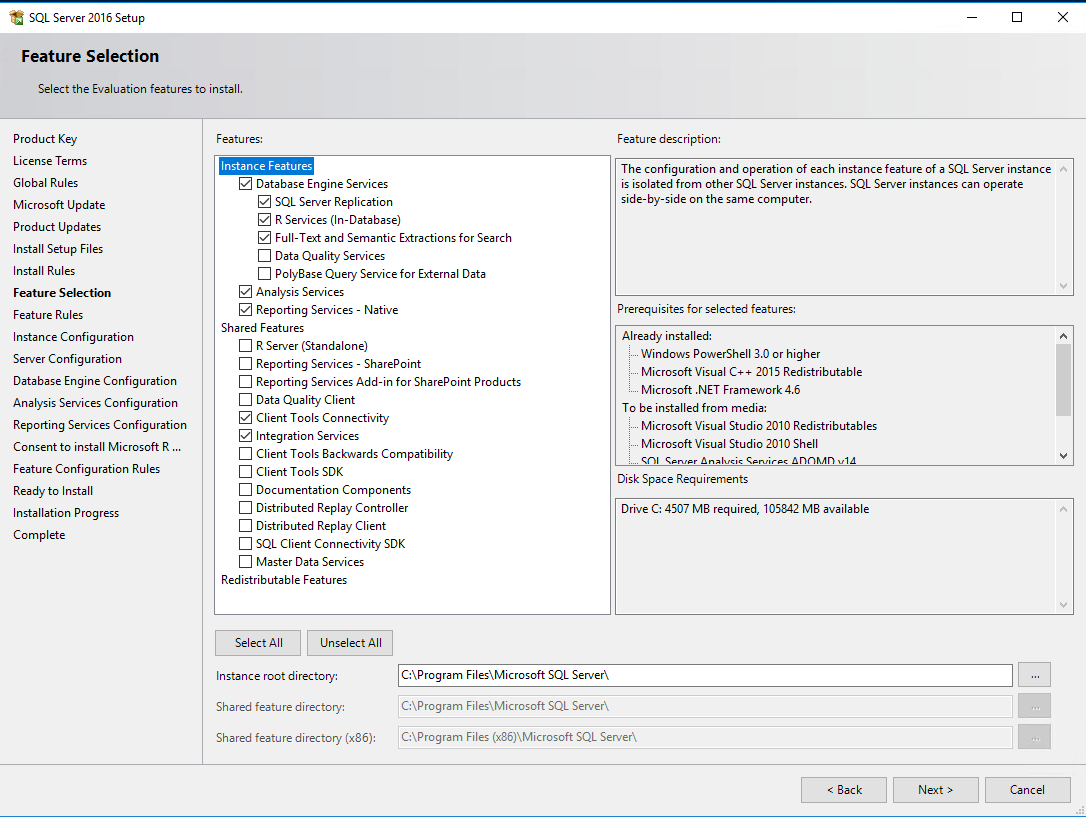Select the Feature Selection step
Image resolution: width=1086 pixels, height=817 pixels.
tap(62, 294)
